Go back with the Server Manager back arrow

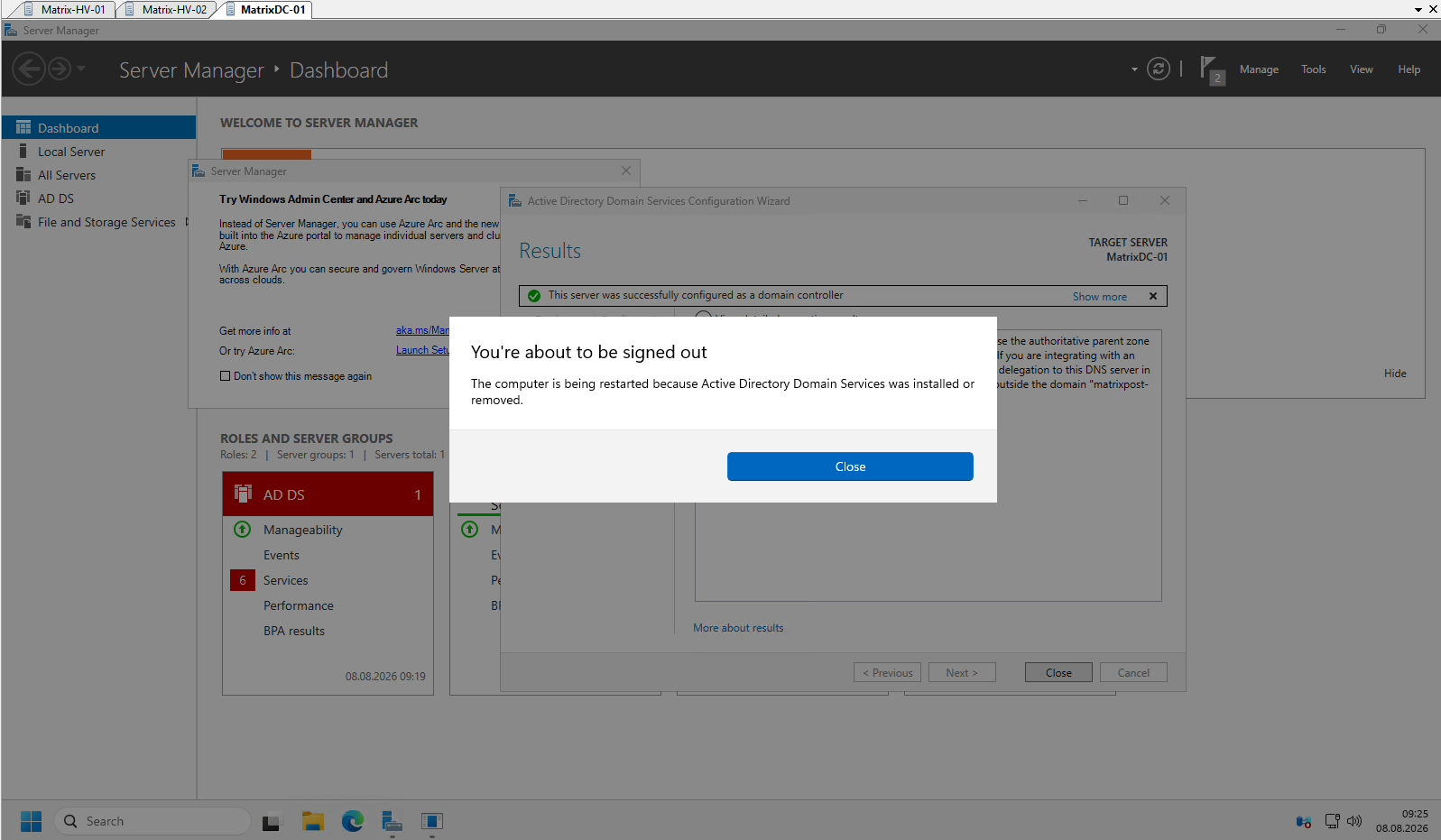click(29, 69)
